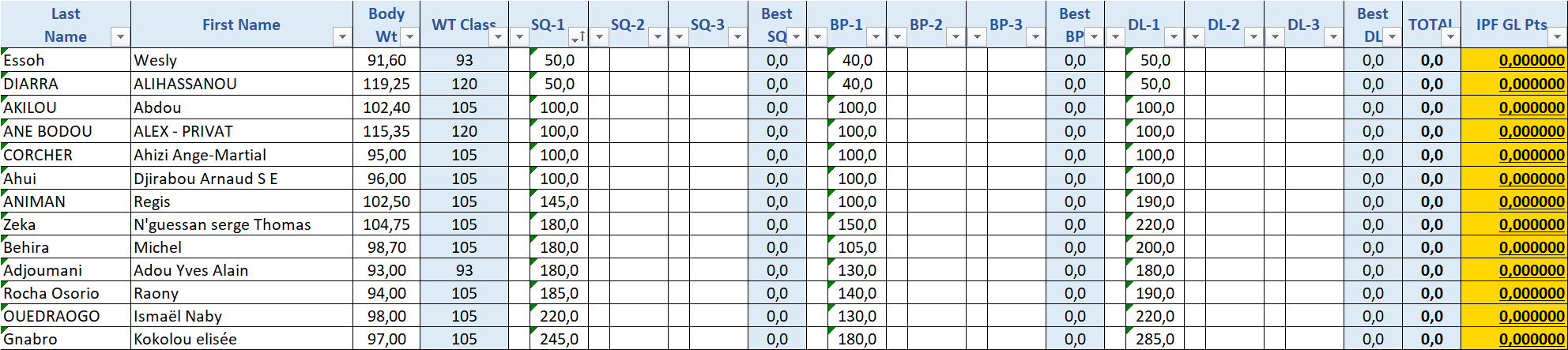This screenshot has height=350, width=1568.
Task: Open the TOTAL column filter dropdown
Action: (1450, 36)
